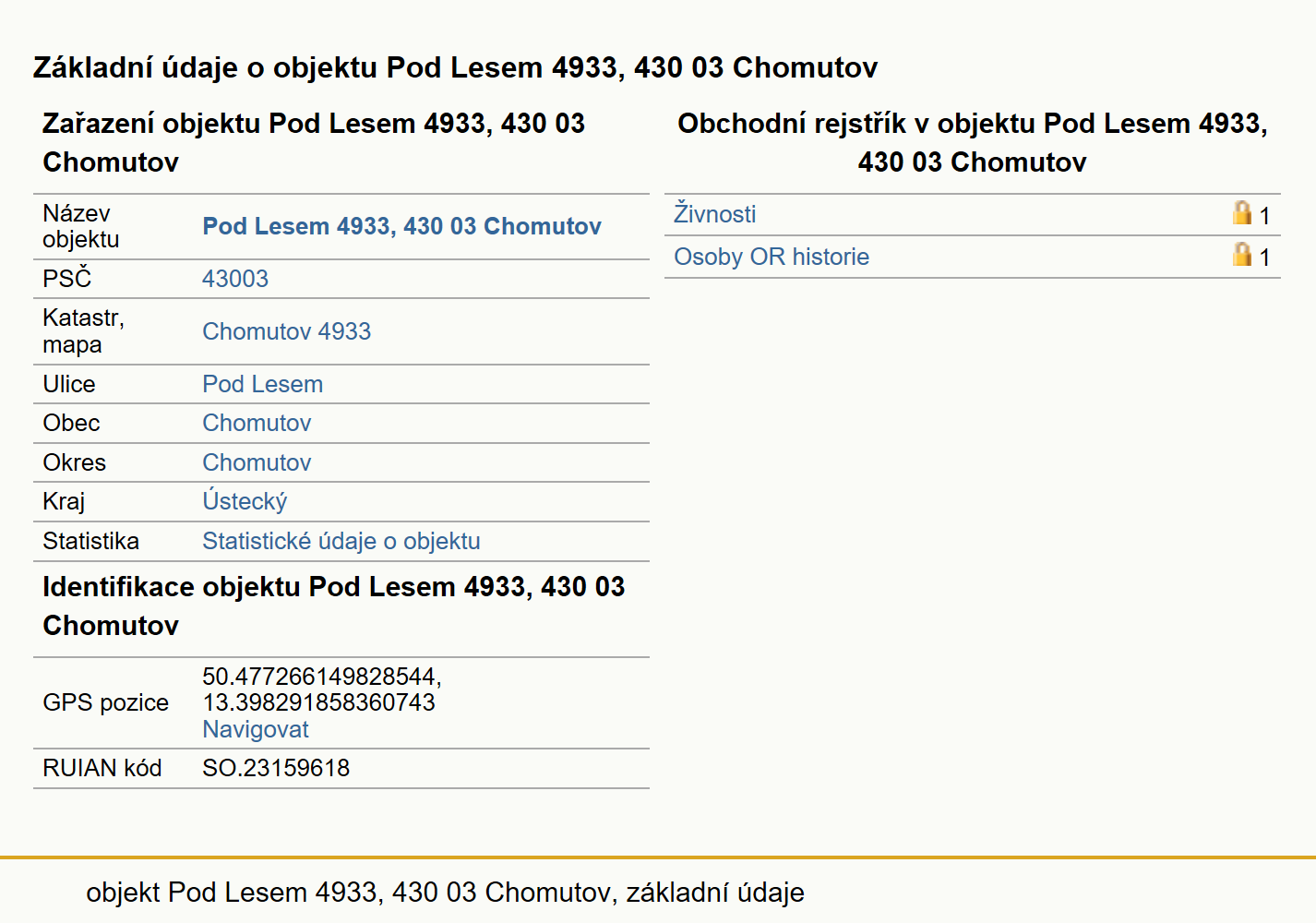The image size is (1316, 923).
Task: Click the lock icon next to Živnosti
Action: pyautogui.click(x=1242, y=213)
